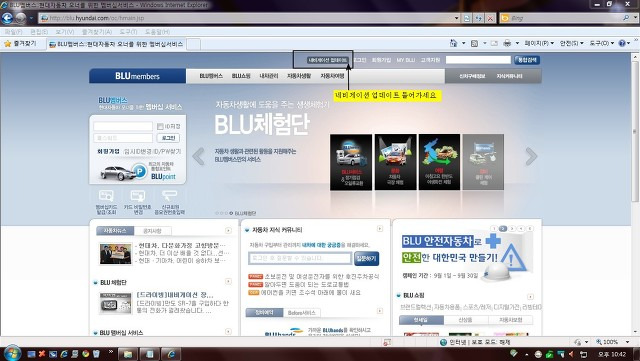Screen dimensions: 640x361
Task: Click the 로그인 button in login box
Action: click(x=168, y=138)
